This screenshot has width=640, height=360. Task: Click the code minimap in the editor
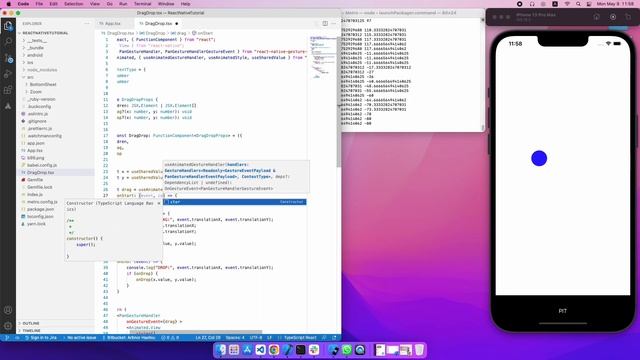point(322,57)
